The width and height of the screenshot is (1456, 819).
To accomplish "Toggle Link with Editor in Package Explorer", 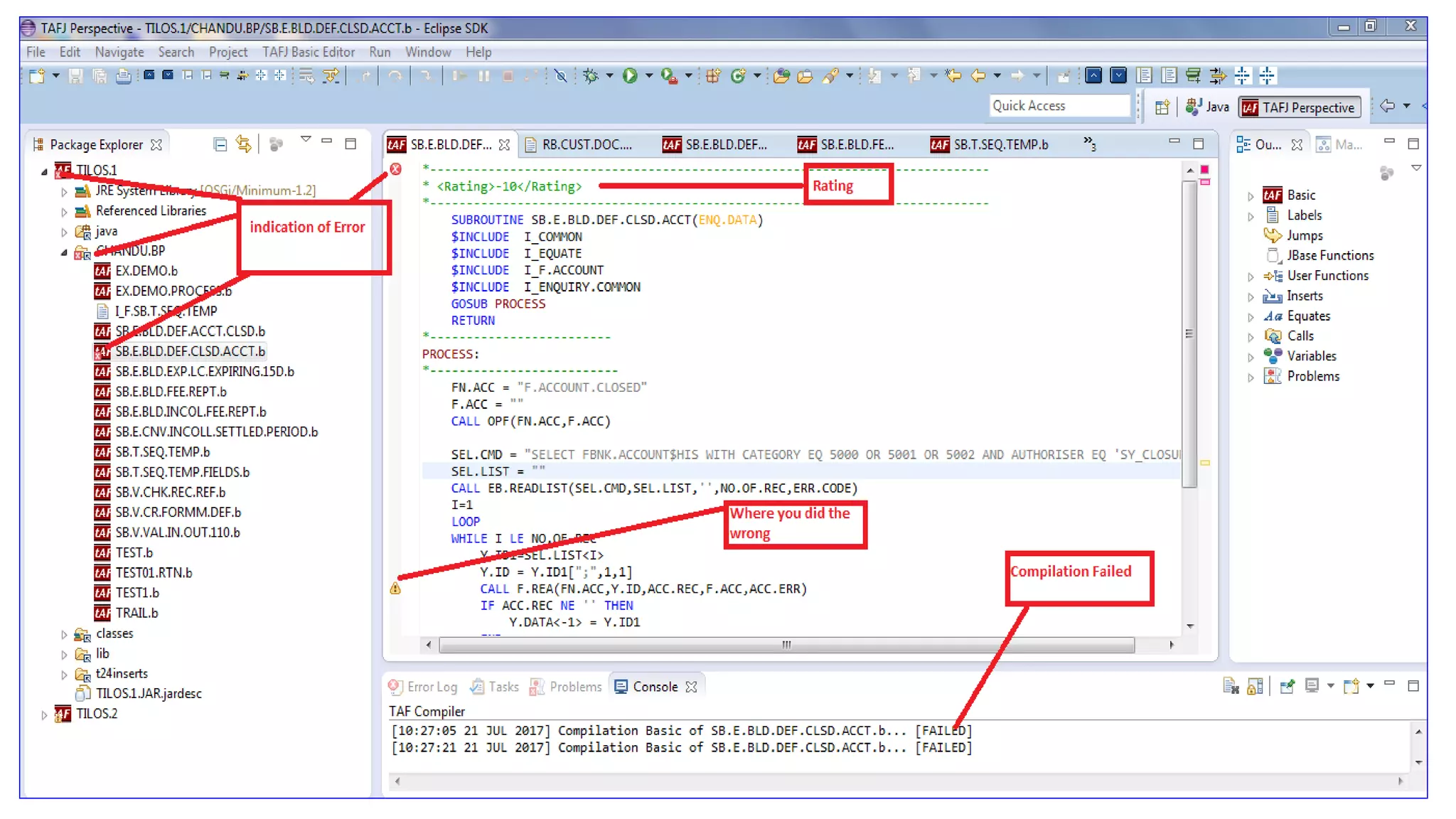I will (244, 144).
